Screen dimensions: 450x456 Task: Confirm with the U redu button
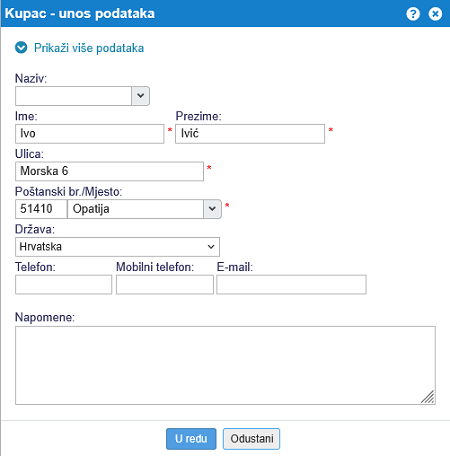191,439
